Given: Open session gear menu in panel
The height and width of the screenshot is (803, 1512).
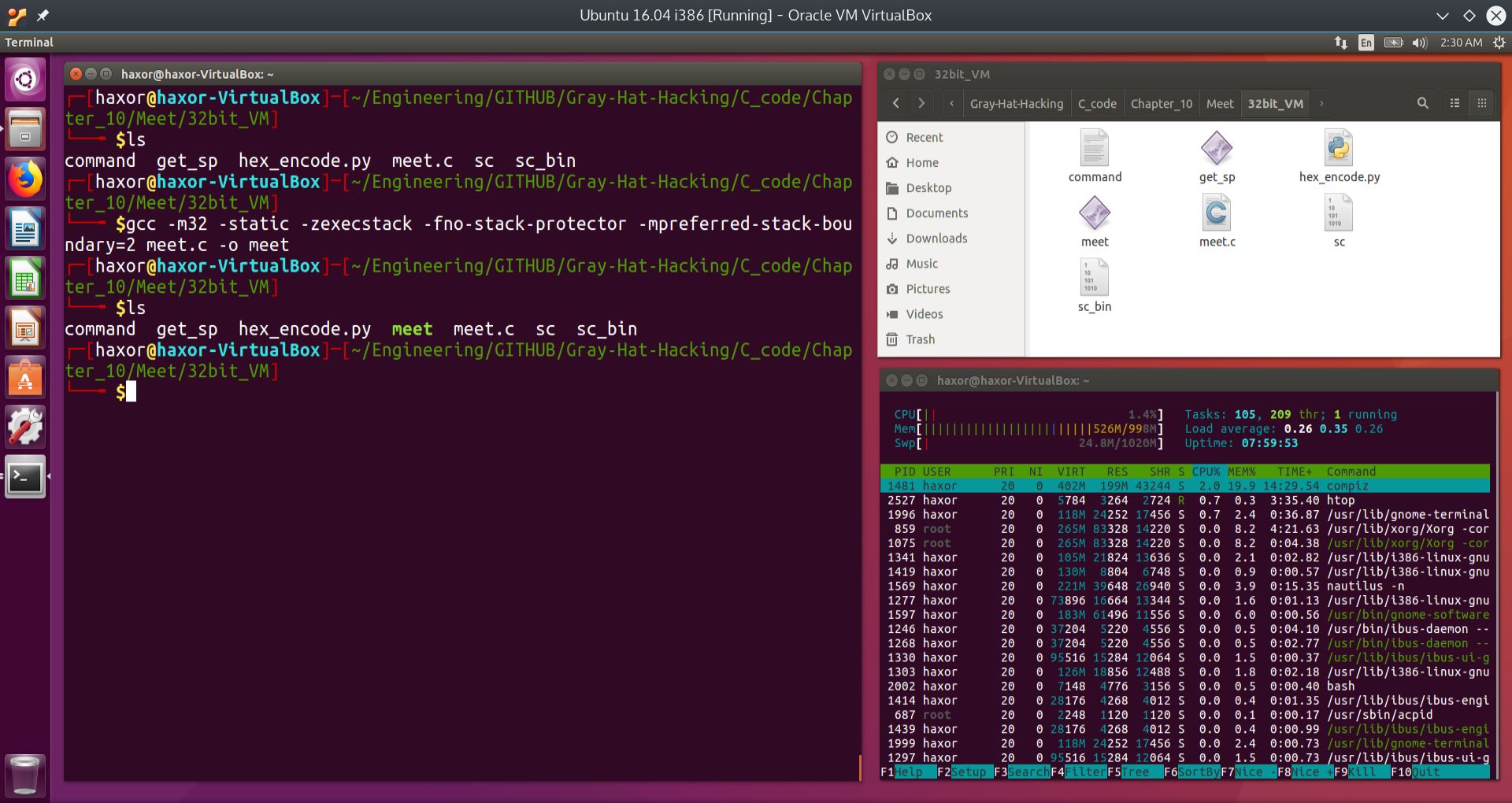Looking at the screenshot, I should pyautogui.click(x=1499, y=43).
